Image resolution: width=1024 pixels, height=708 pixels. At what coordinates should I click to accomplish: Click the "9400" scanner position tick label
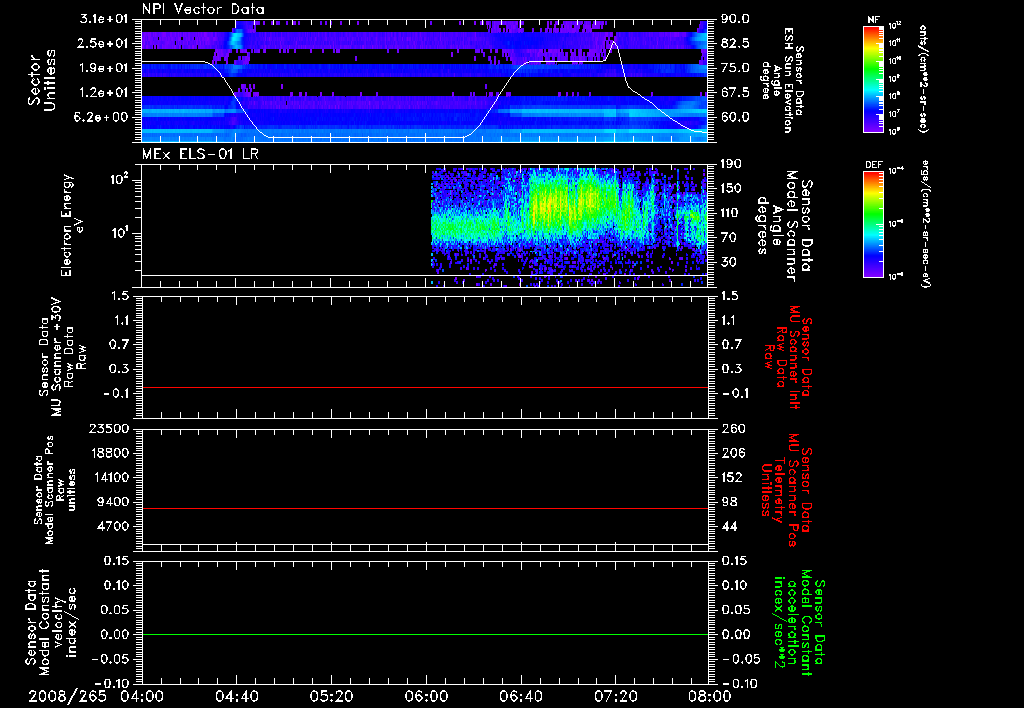114,502
